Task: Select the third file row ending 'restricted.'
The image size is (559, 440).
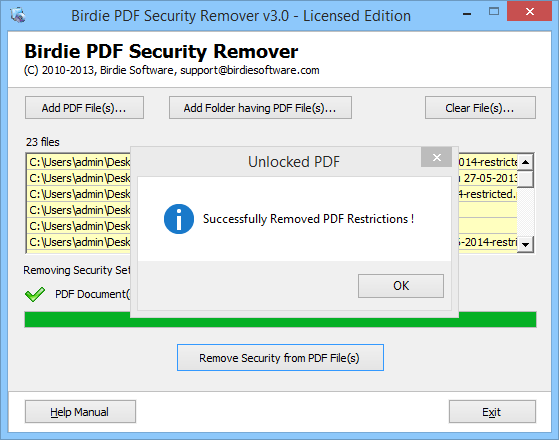Action: (x=272, y=194)
